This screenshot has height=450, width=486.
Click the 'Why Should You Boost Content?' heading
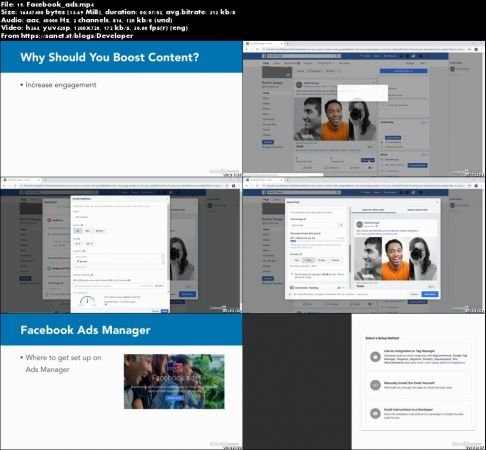pyautogui.click(x=109, y=57)
